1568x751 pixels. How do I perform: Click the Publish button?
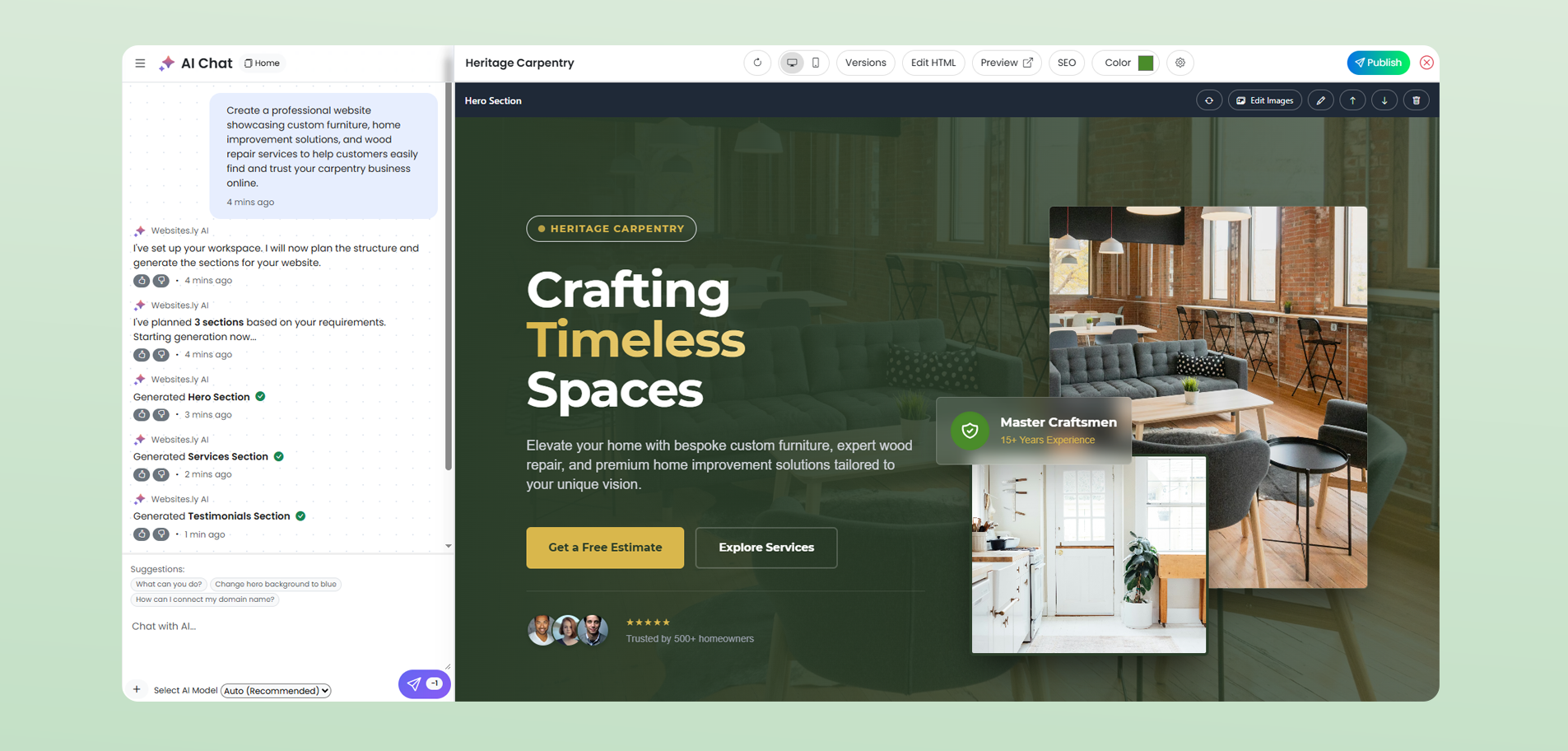coord(1378,63)
